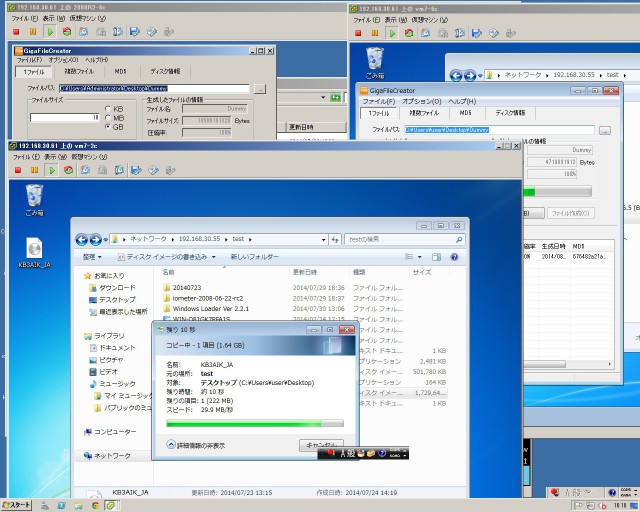Open the 20140723 folder in file list
This screenshot has height=512, width=640.
coord(187,287)
